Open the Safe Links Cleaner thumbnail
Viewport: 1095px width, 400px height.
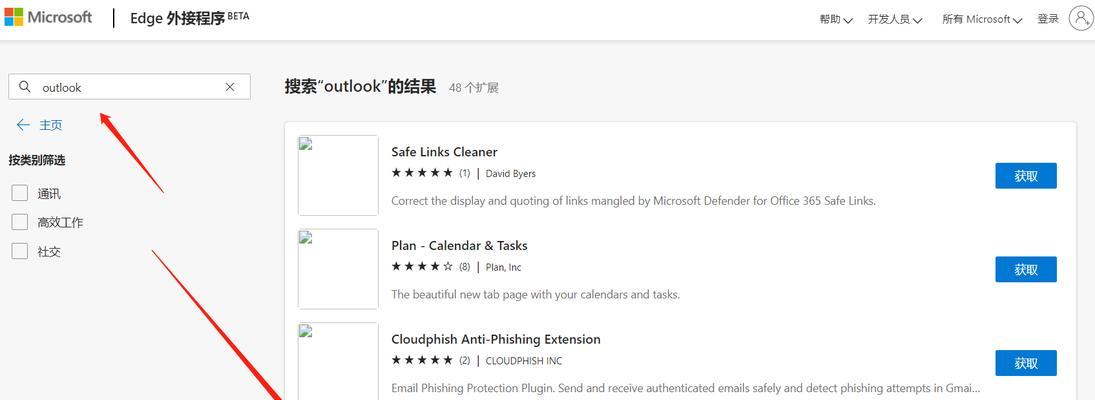pyautogui.click(x=338, y=175)
